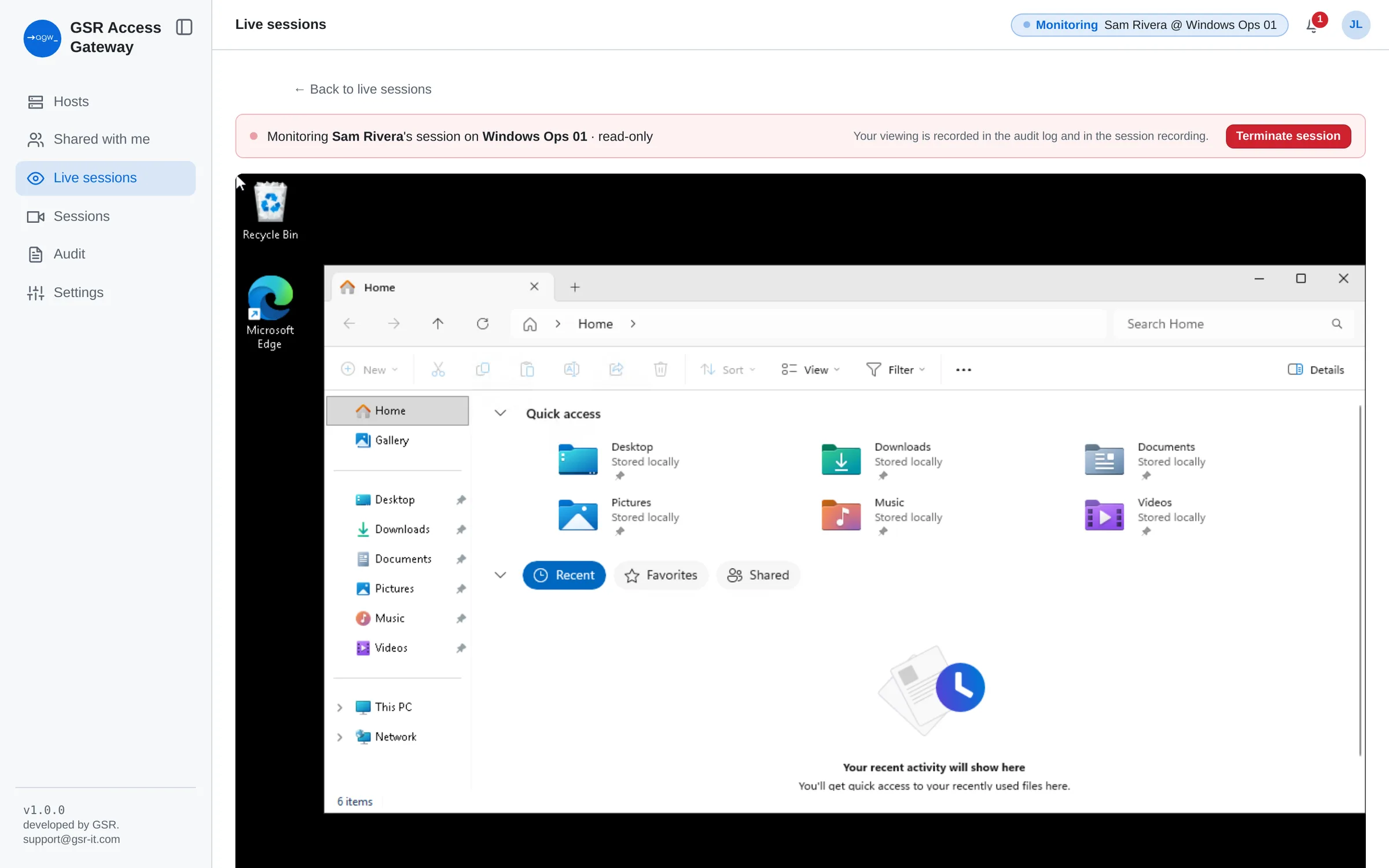Expand the This PC tree node
Viewport: 1389px width, 868px height.
(x=340, y=707)
